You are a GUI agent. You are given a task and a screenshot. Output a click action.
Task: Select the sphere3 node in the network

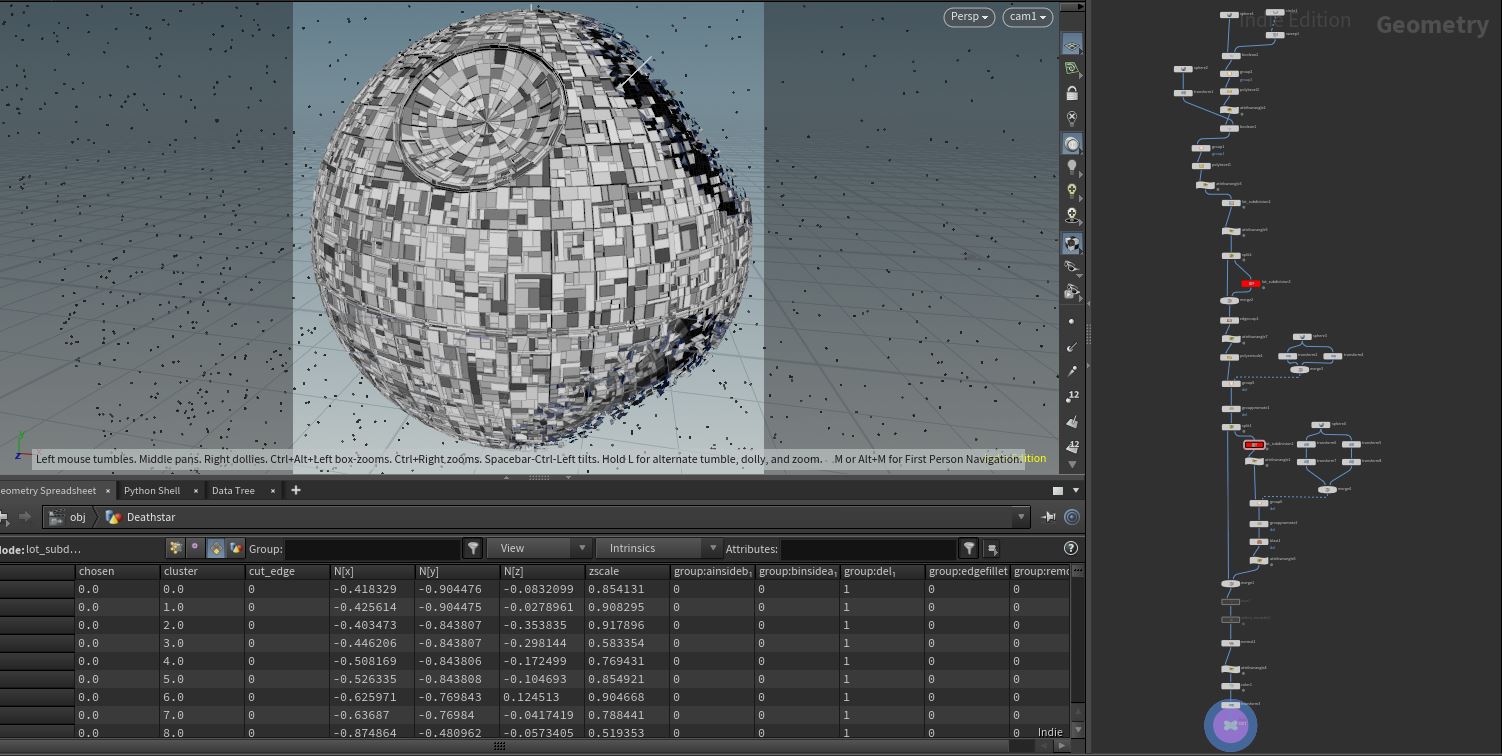click(x=1302, y=337)
